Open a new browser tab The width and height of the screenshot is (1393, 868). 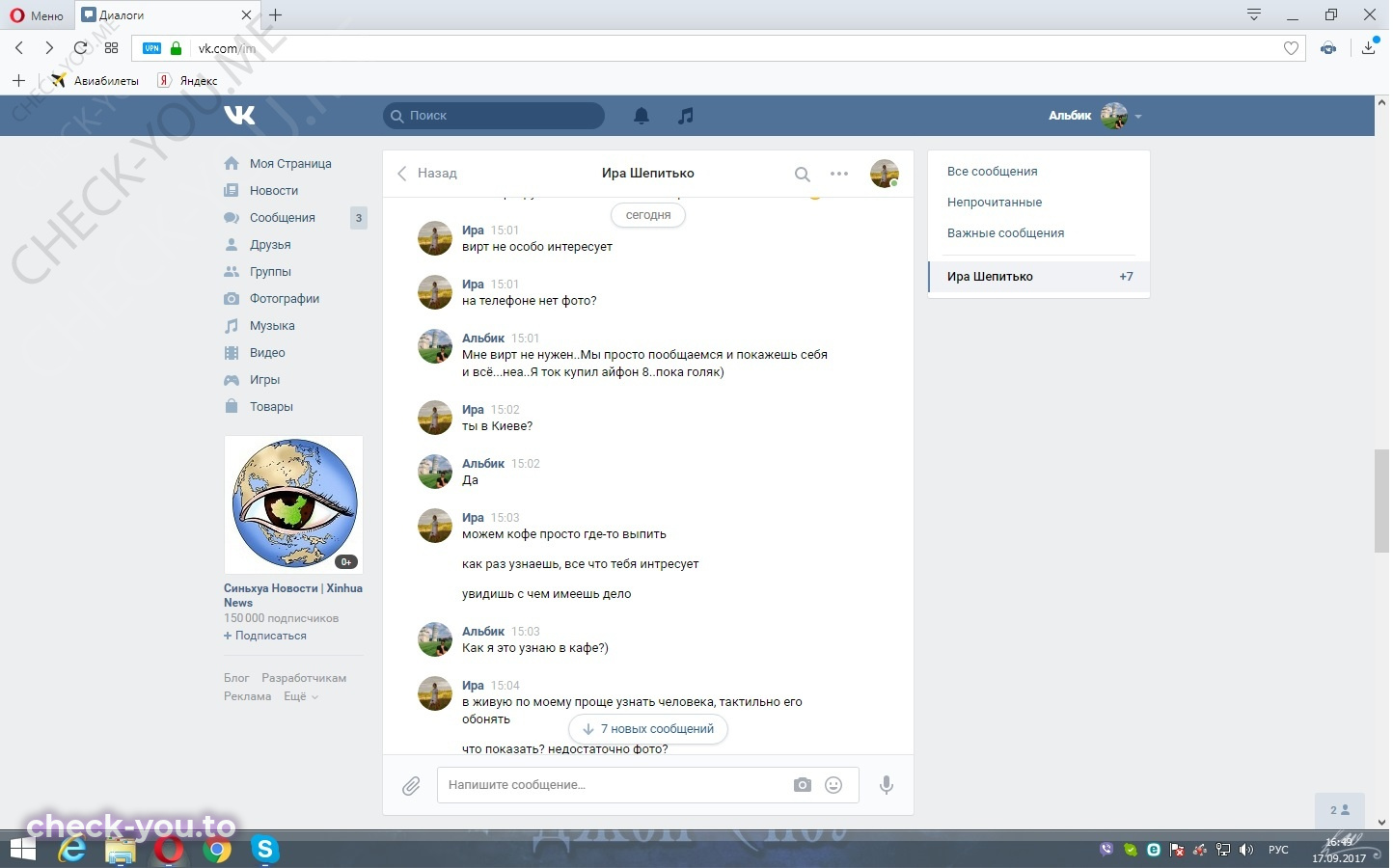pyautogui.click(x=276, y=14)
